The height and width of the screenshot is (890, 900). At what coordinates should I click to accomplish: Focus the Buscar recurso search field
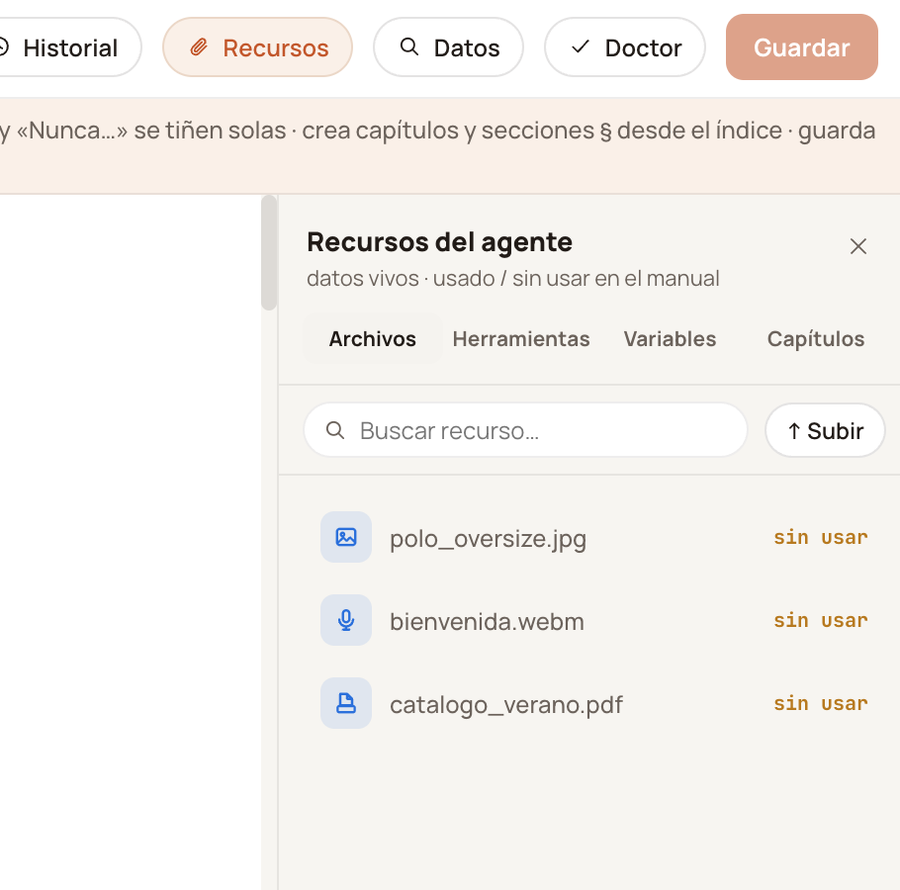pos(525,430)
